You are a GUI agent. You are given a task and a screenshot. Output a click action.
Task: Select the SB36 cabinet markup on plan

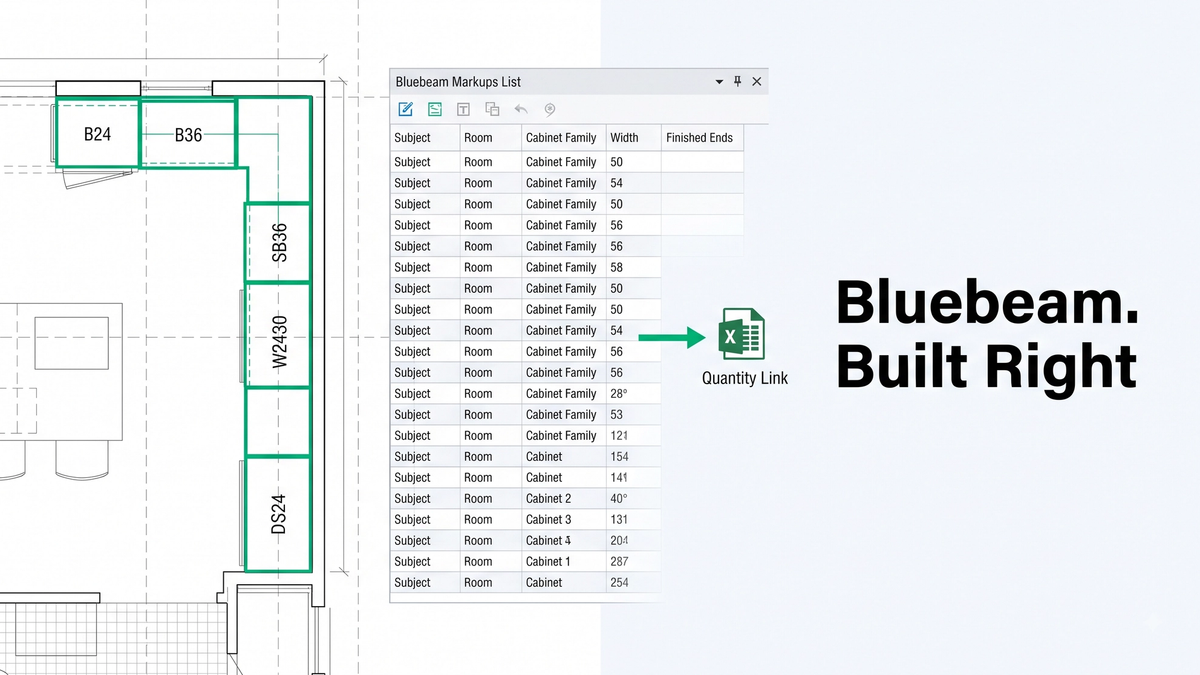click(278, 243)
